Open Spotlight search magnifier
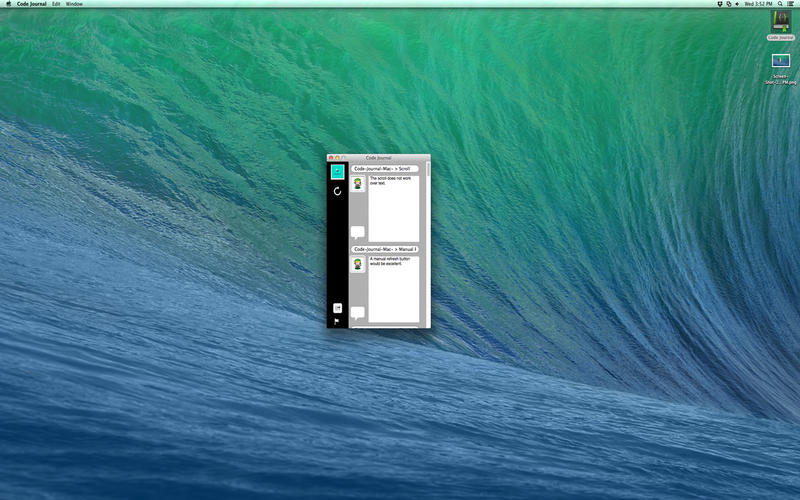Viewport: 800px width, 500px height. pyautogui.click(x=780, y=4)
